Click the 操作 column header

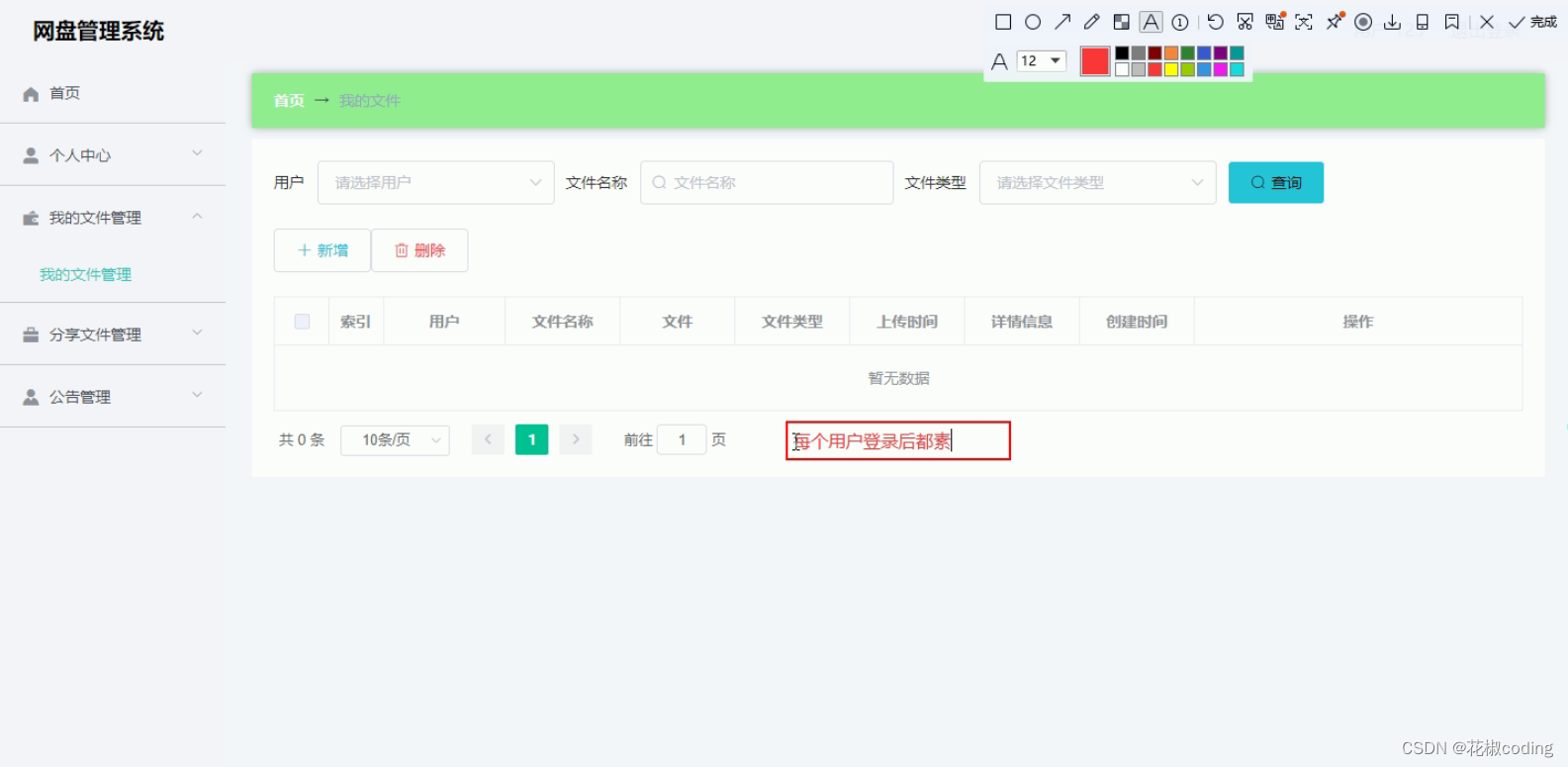pos(1358,322)
